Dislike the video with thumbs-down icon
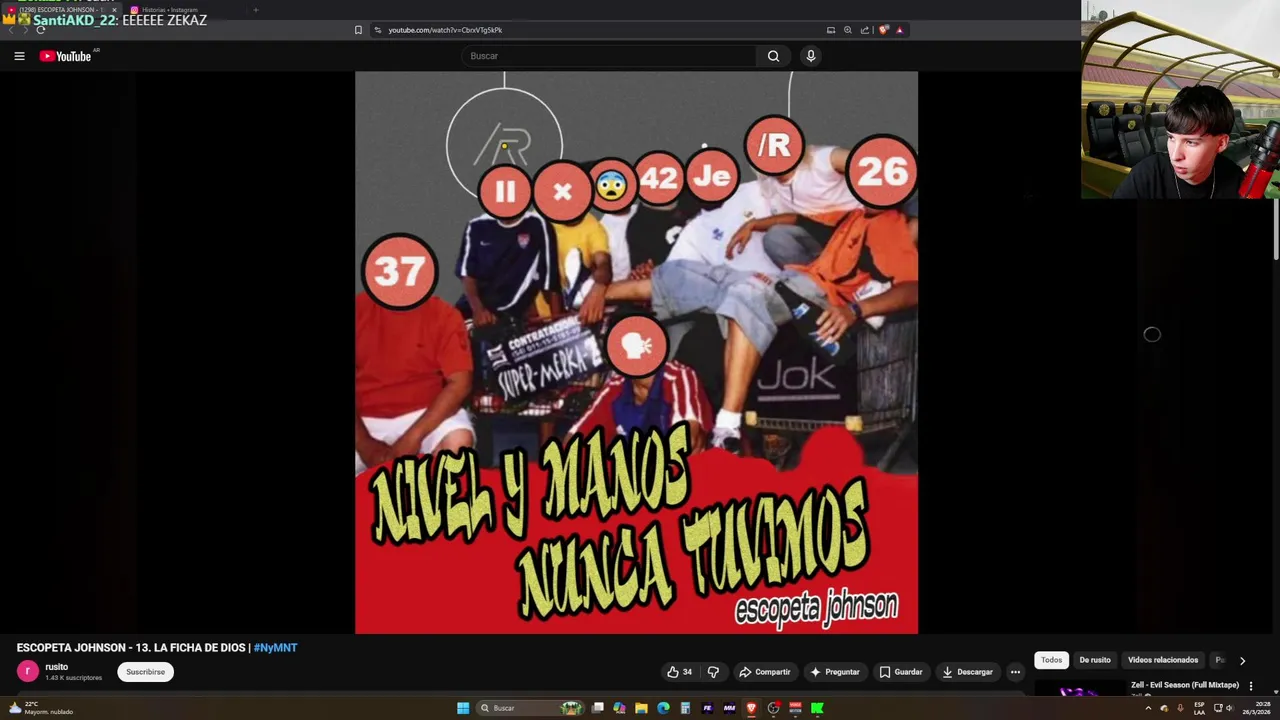This screenshot has height=720, width=1280. point(713,672)
